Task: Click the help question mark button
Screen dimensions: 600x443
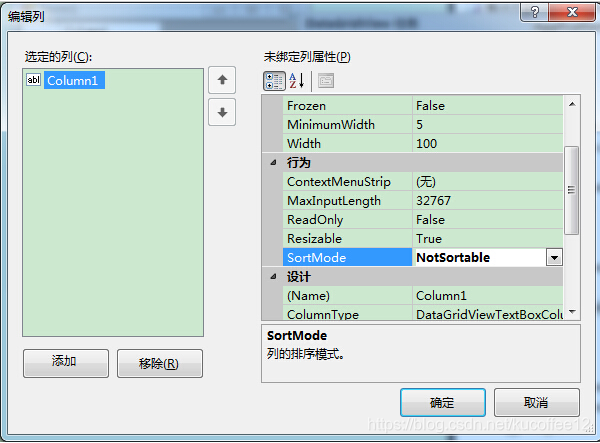Action: pos(535,12)
